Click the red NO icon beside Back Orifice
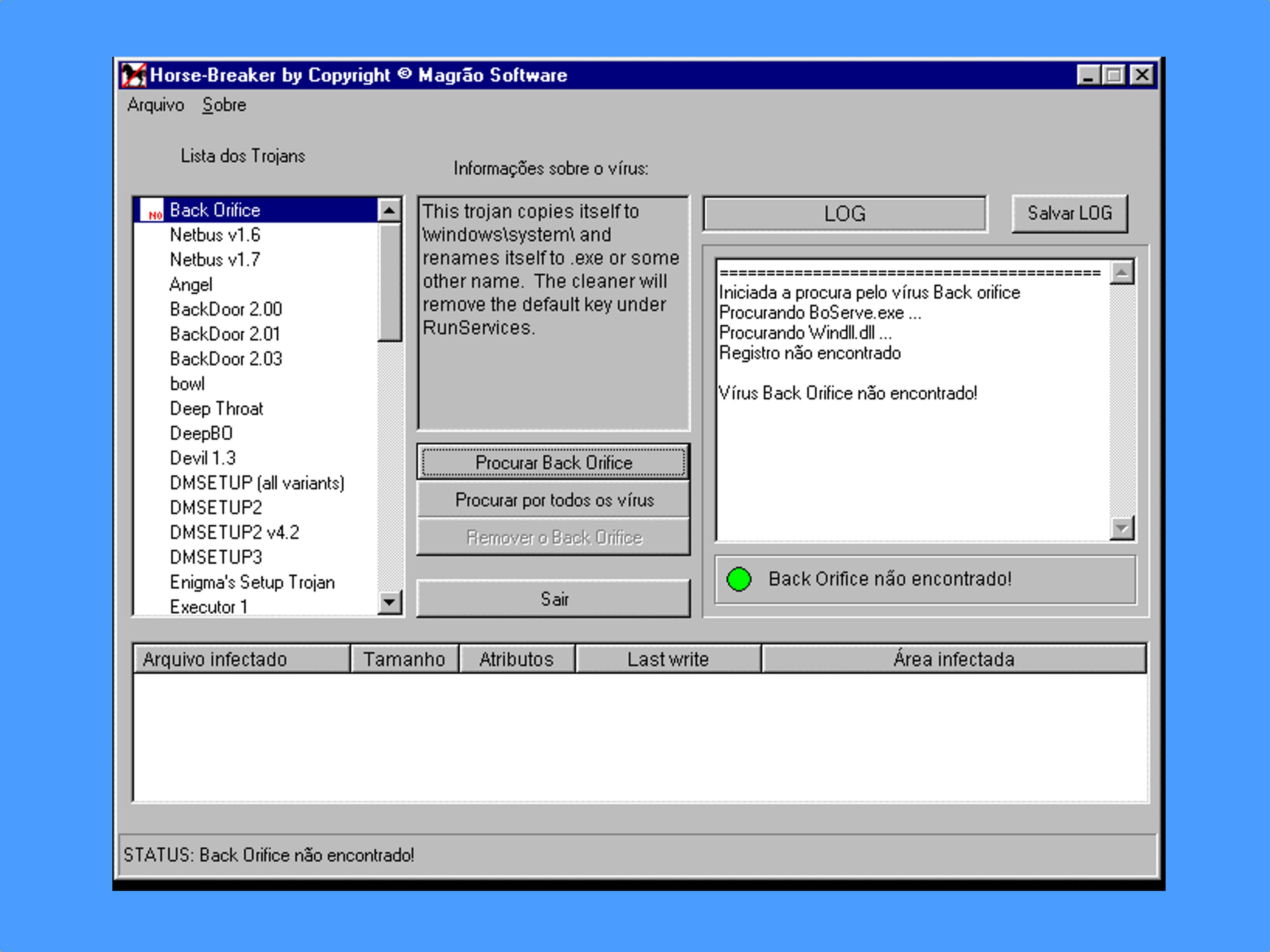 (x=153, y=211)
